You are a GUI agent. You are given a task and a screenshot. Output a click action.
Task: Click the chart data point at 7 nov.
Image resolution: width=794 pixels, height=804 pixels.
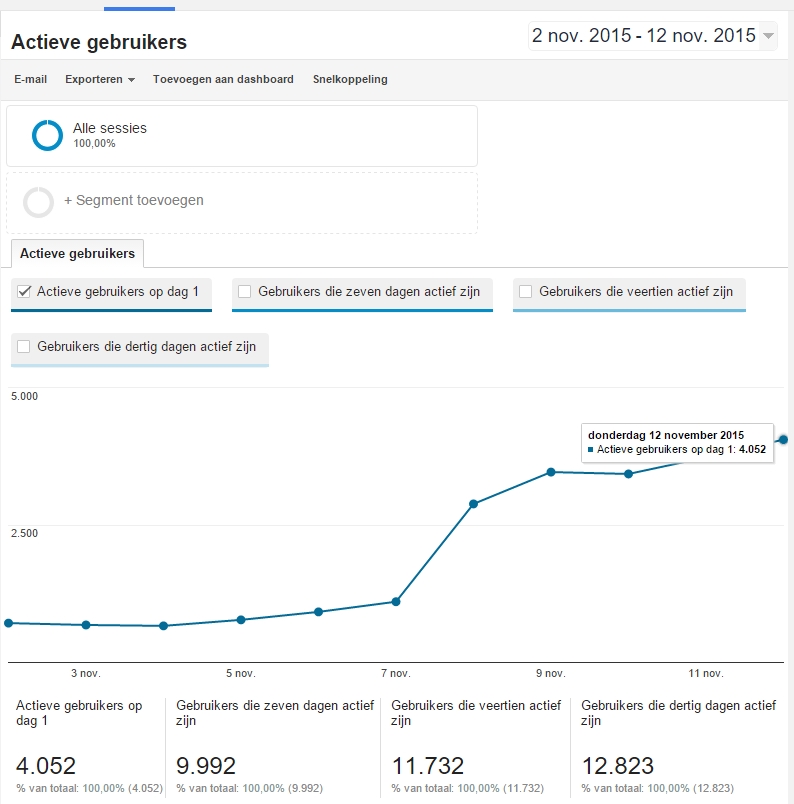(x=396, y=602)
